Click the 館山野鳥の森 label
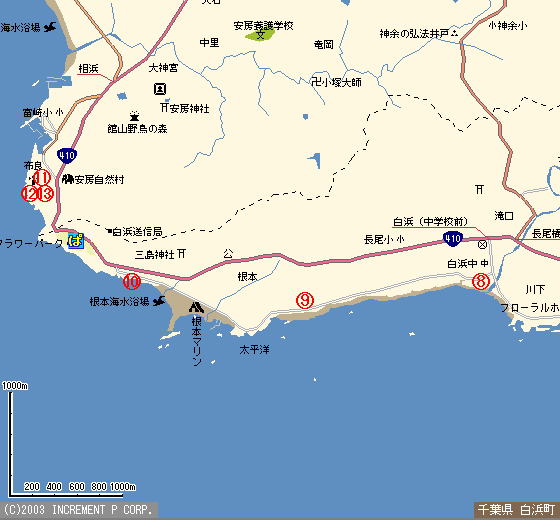The width and height of the screenshot is (560, 520). (138, 129)
